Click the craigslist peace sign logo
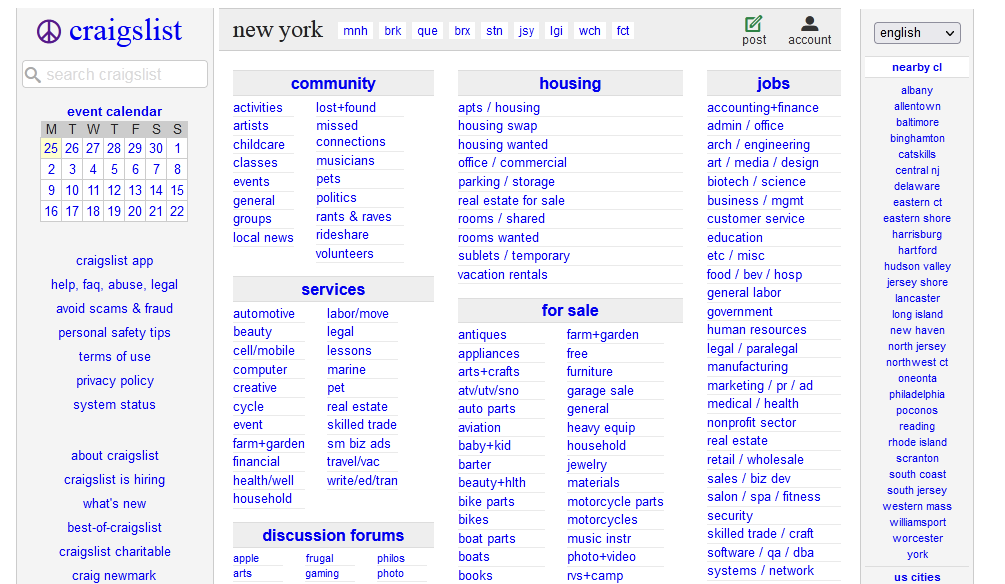The height and width of the screenshot is (584, 1005). 49,31
